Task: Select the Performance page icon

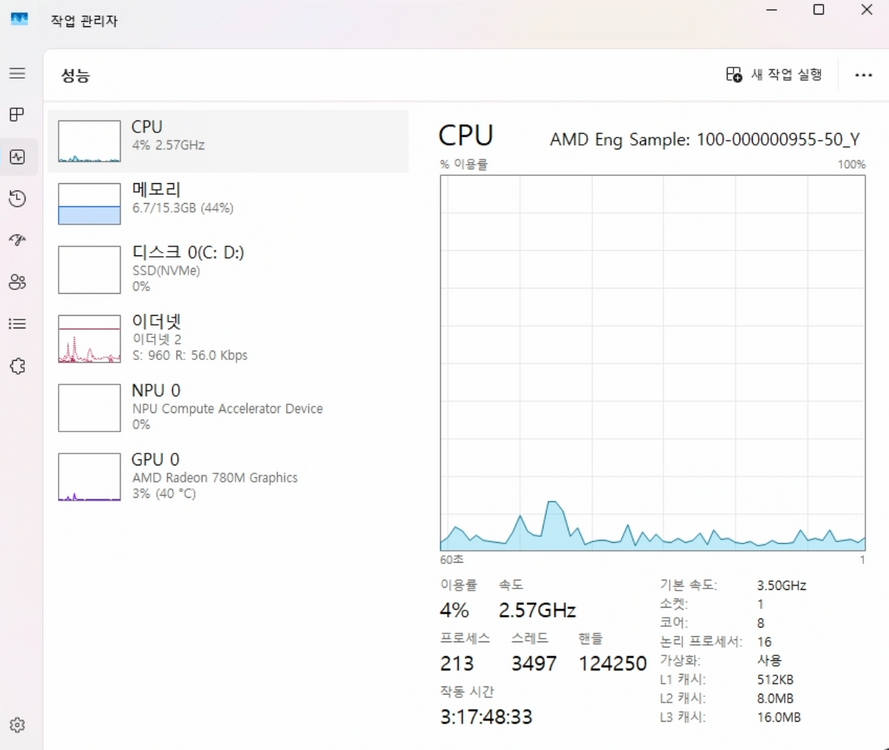Action: [x=17, y=156]
